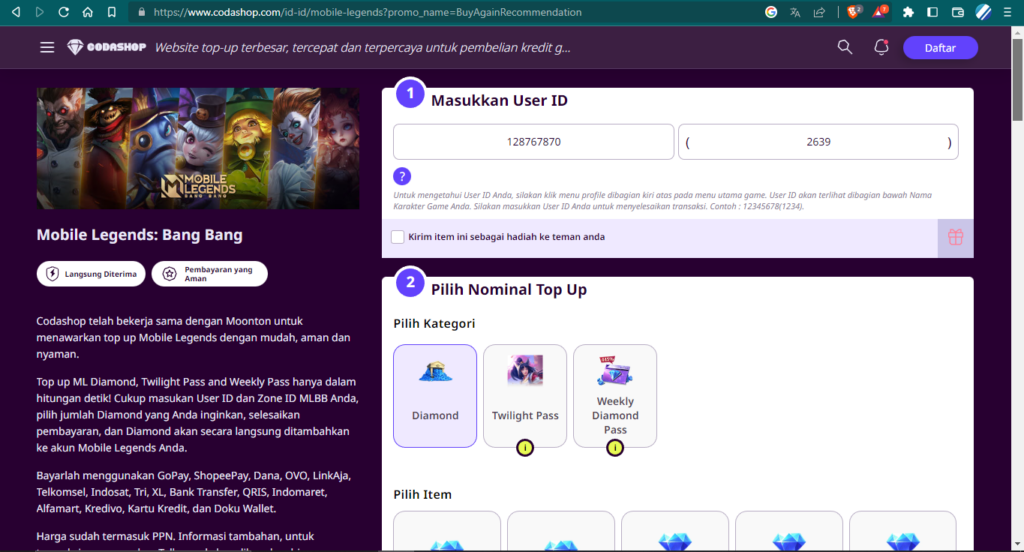The image size is (1024, 552).
Task: Open the Codashop search icon
Action: click(844, 47)
